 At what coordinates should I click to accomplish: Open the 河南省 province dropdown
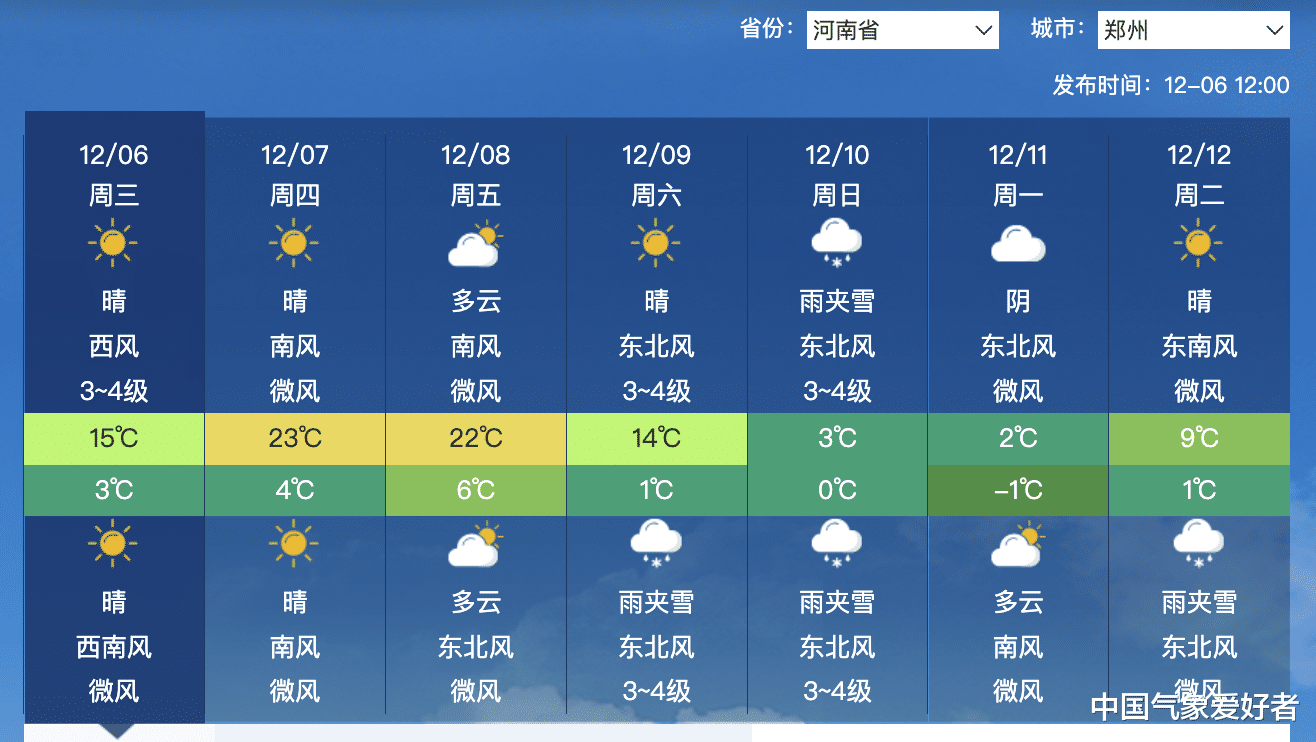pyautogui.click(x=902, y=30)
